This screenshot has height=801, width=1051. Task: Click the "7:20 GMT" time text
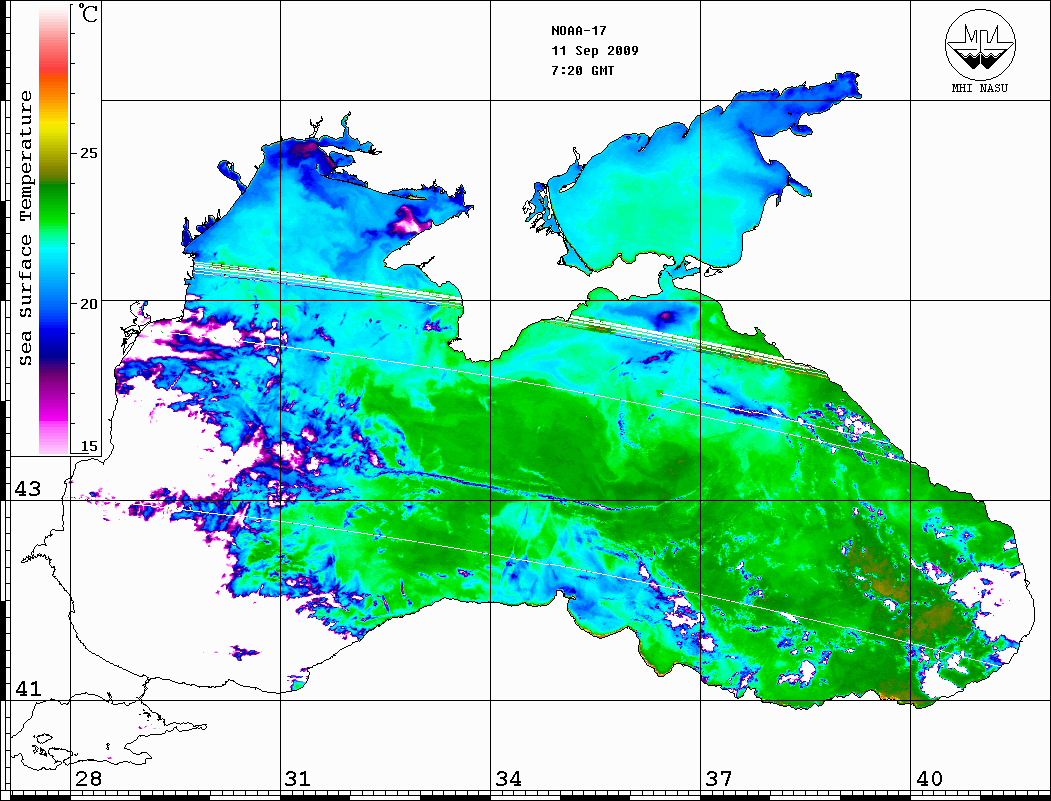point(582,70)
